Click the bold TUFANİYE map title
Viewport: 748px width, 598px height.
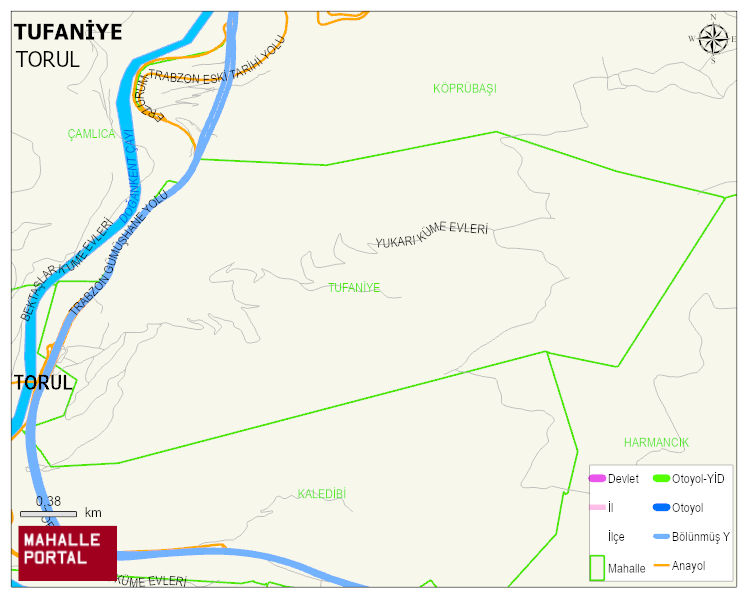(x=68, y=32)
